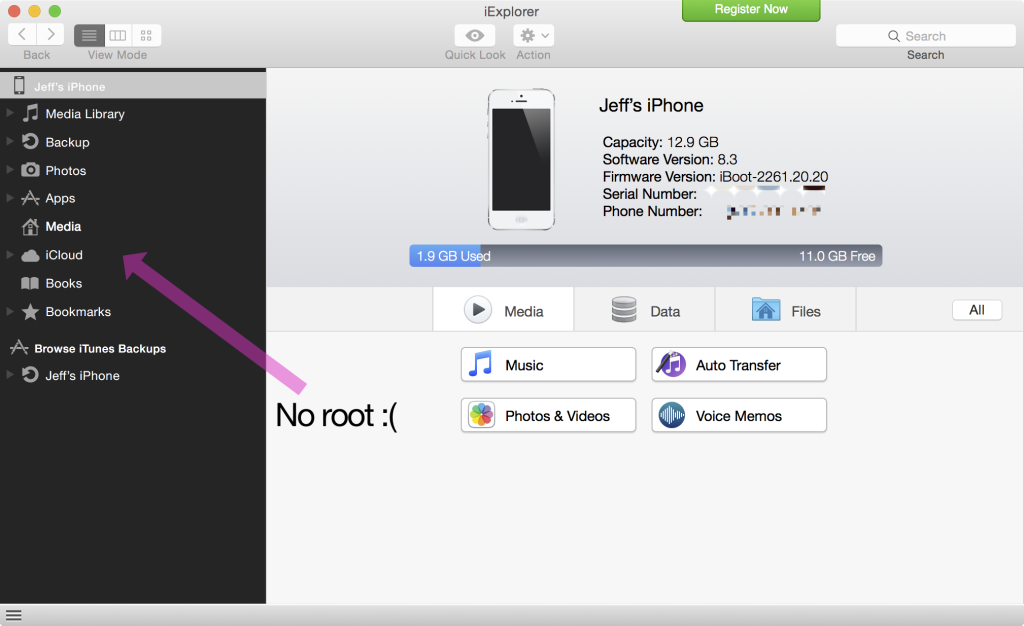Switch to the Files tab

point(786,311)
